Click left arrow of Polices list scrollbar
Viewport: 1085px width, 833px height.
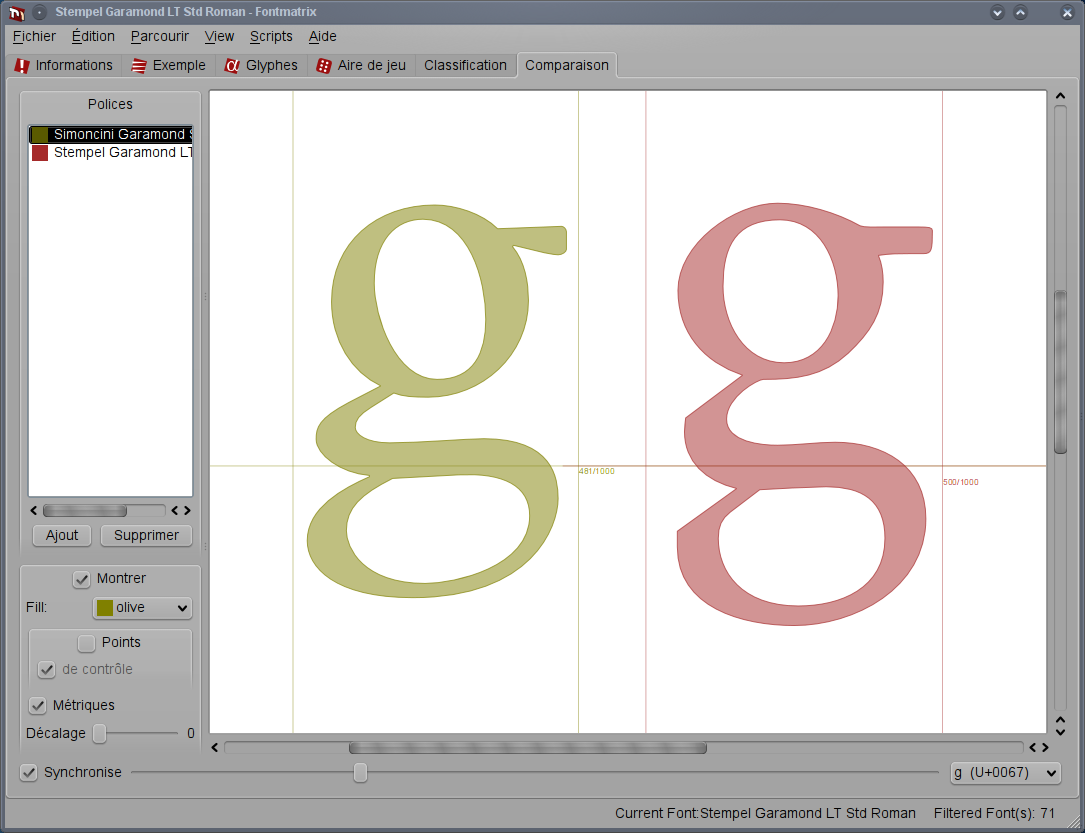pos(34,511)
